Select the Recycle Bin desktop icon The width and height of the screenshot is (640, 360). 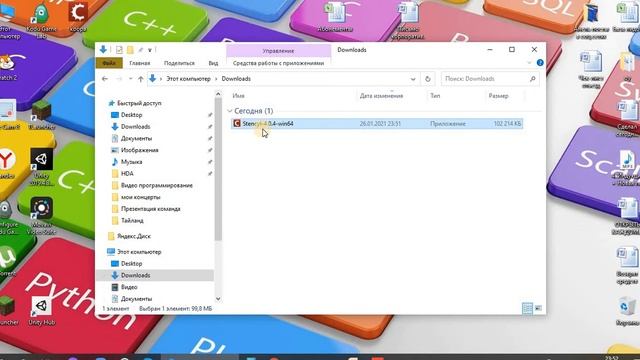pyautogui.click(x=627, y=312)
